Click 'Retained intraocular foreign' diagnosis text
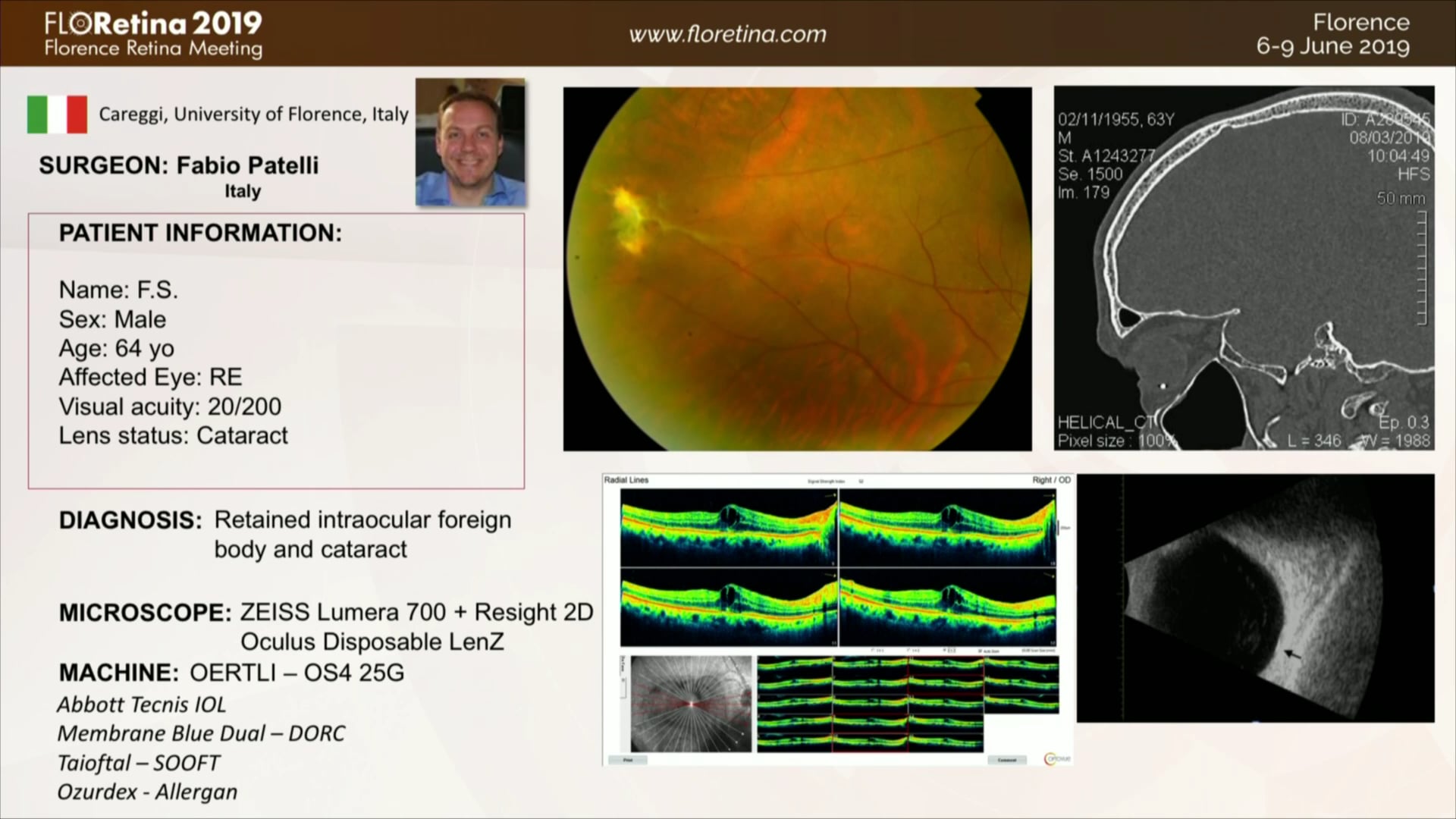The image size is (1456, 819). [x=362, y=520]
